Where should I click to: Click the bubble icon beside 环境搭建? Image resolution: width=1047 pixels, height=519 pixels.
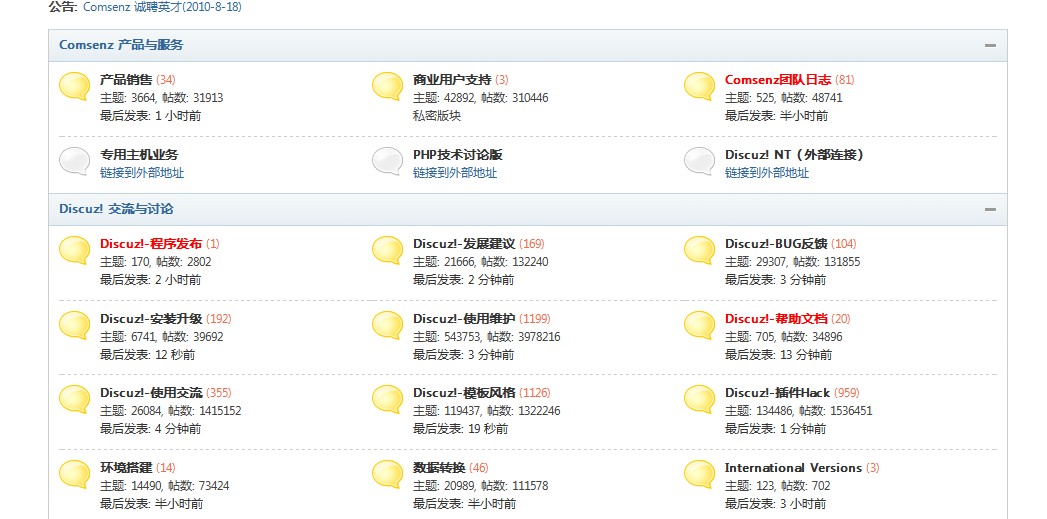[x=74, y=474]
